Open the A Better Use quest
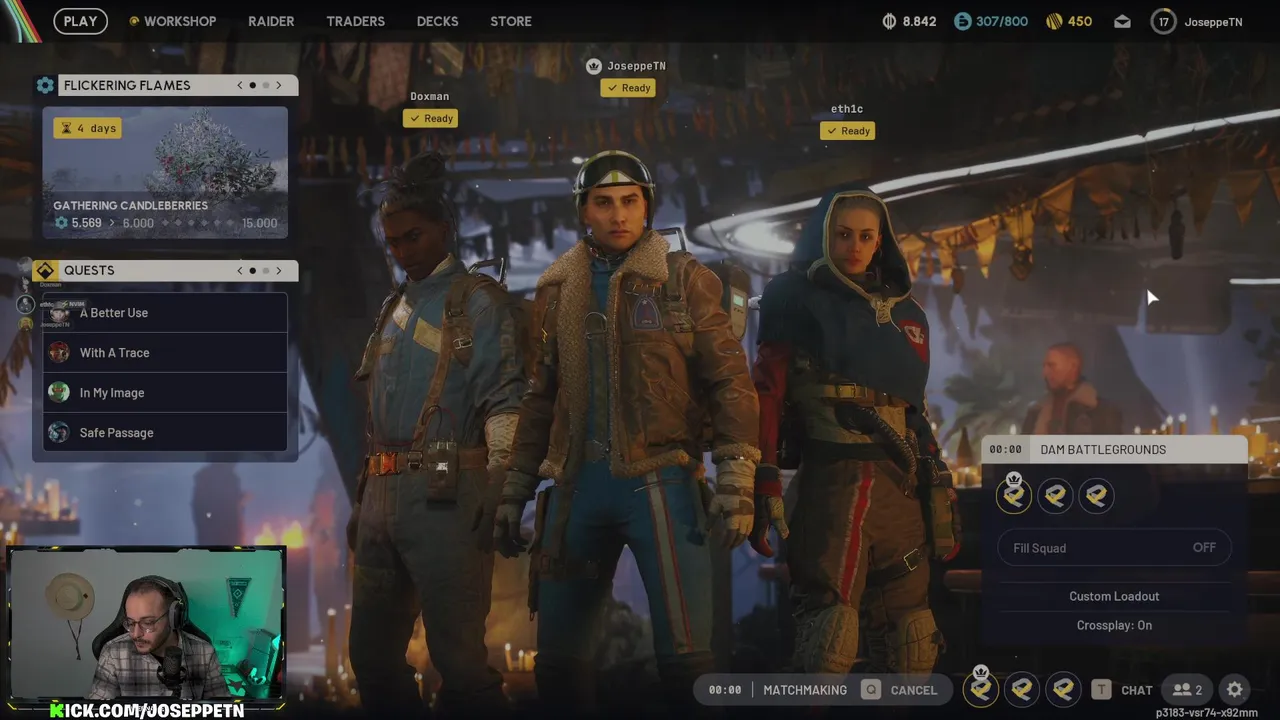The width and height of the screenshot is (1280, 720). pyautogui.click(x=165, y=313)
